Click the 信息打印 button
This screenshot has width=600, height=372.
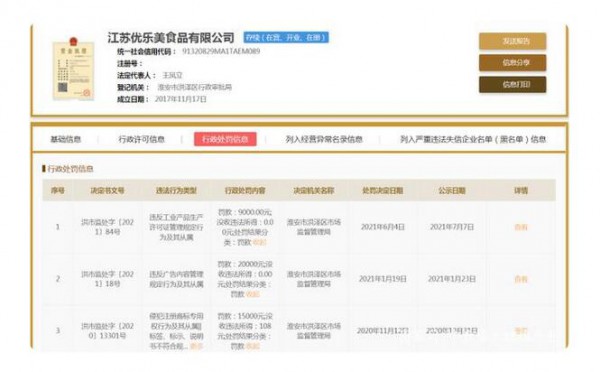tap(512, 85)
